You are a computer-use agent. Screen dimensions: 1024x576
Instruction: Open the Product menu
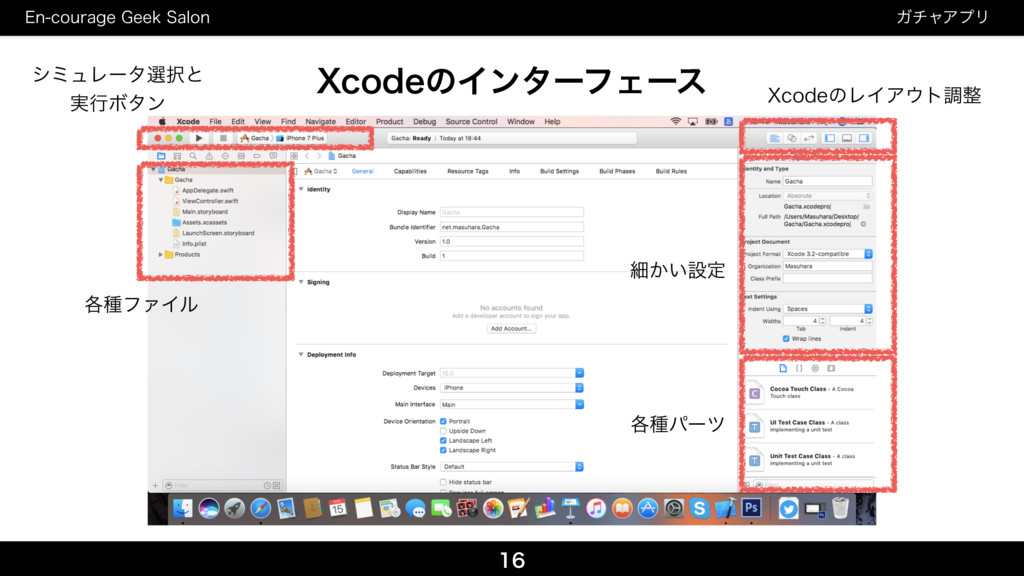(x=389, y=121)
